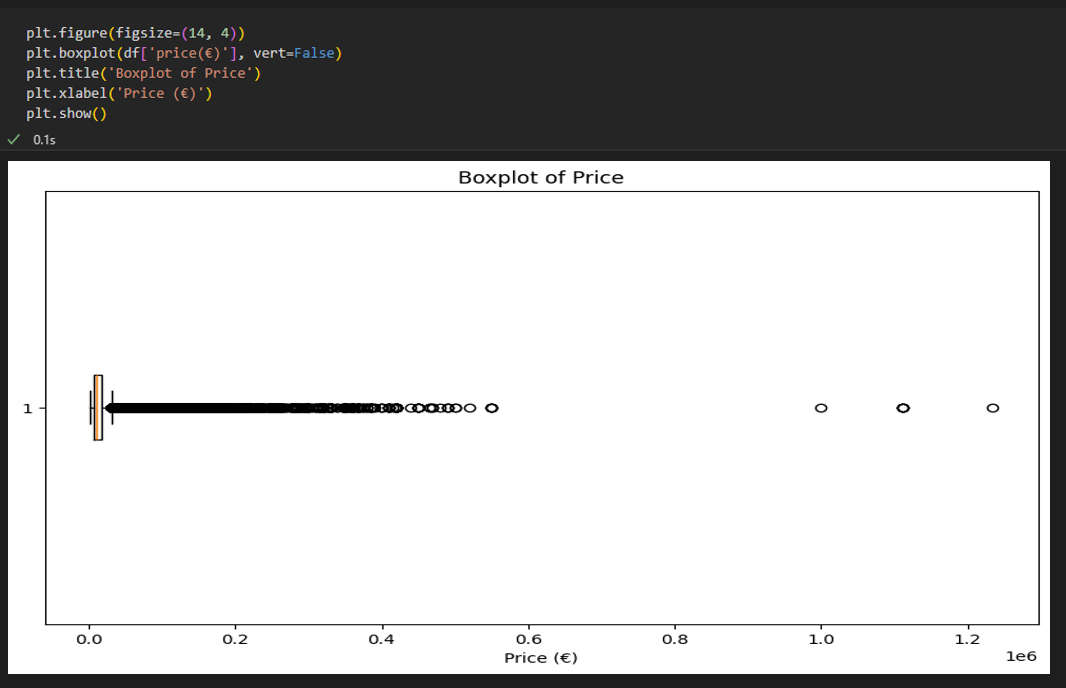Click the plt.xlabel code line

pyautogui.click(x=119, y=93)
